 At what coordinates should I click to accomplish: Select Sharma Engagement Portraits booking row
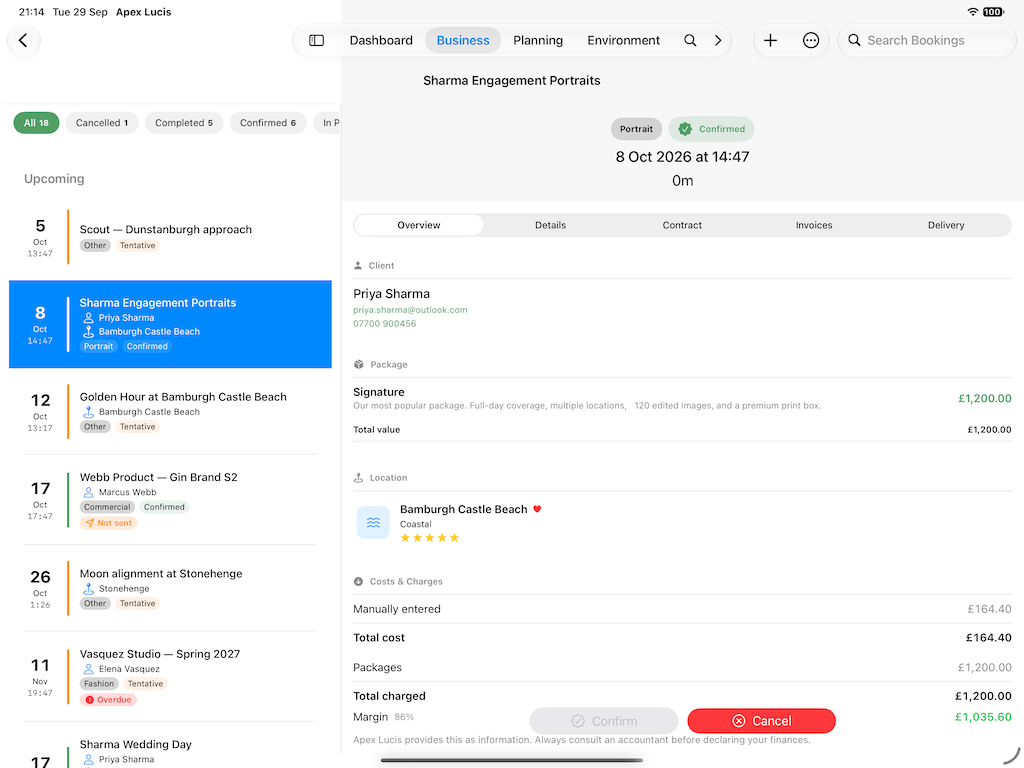pos(170,324)
